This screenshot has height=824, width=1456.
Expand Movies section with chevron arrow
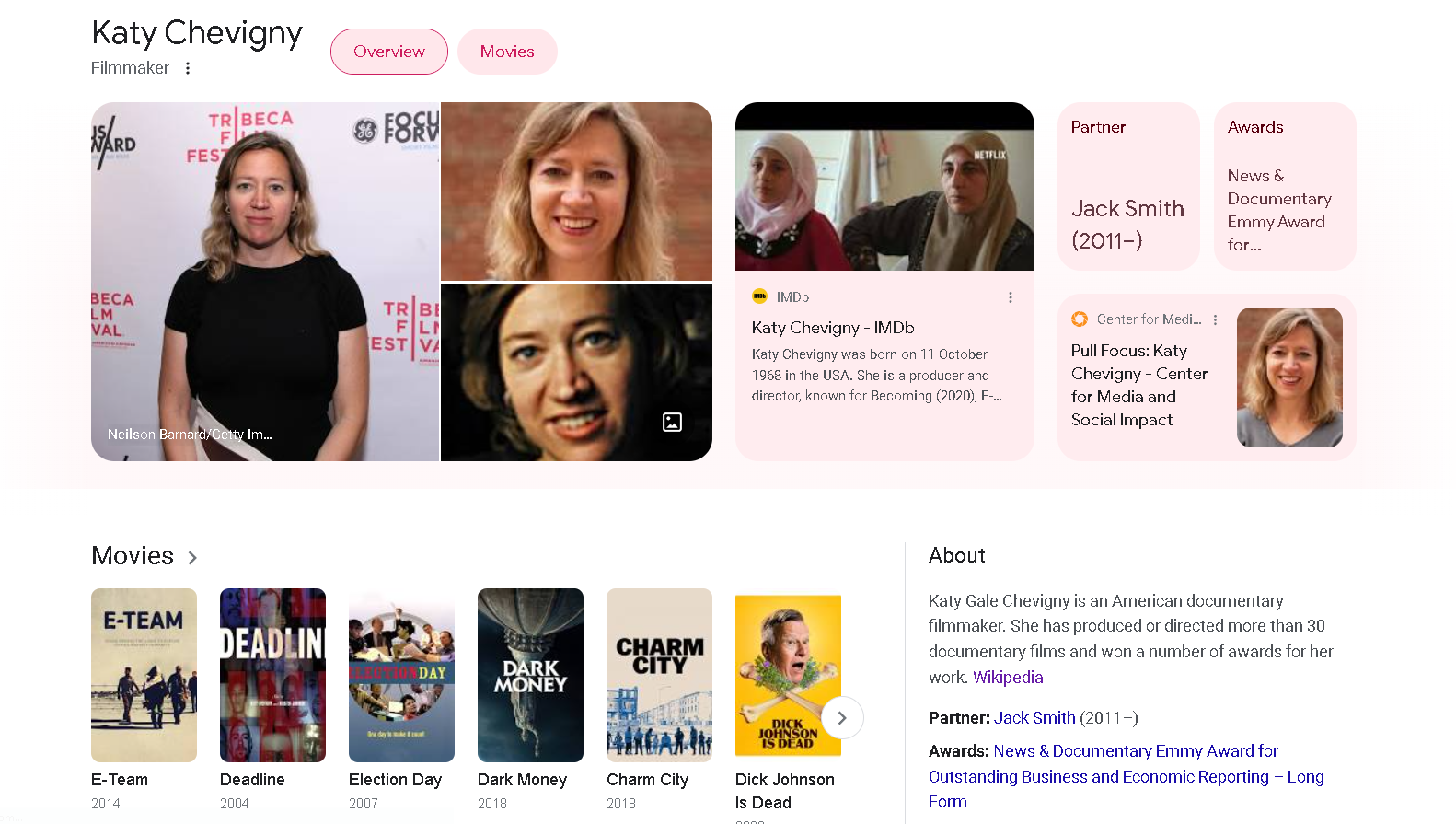coord(192,558)
